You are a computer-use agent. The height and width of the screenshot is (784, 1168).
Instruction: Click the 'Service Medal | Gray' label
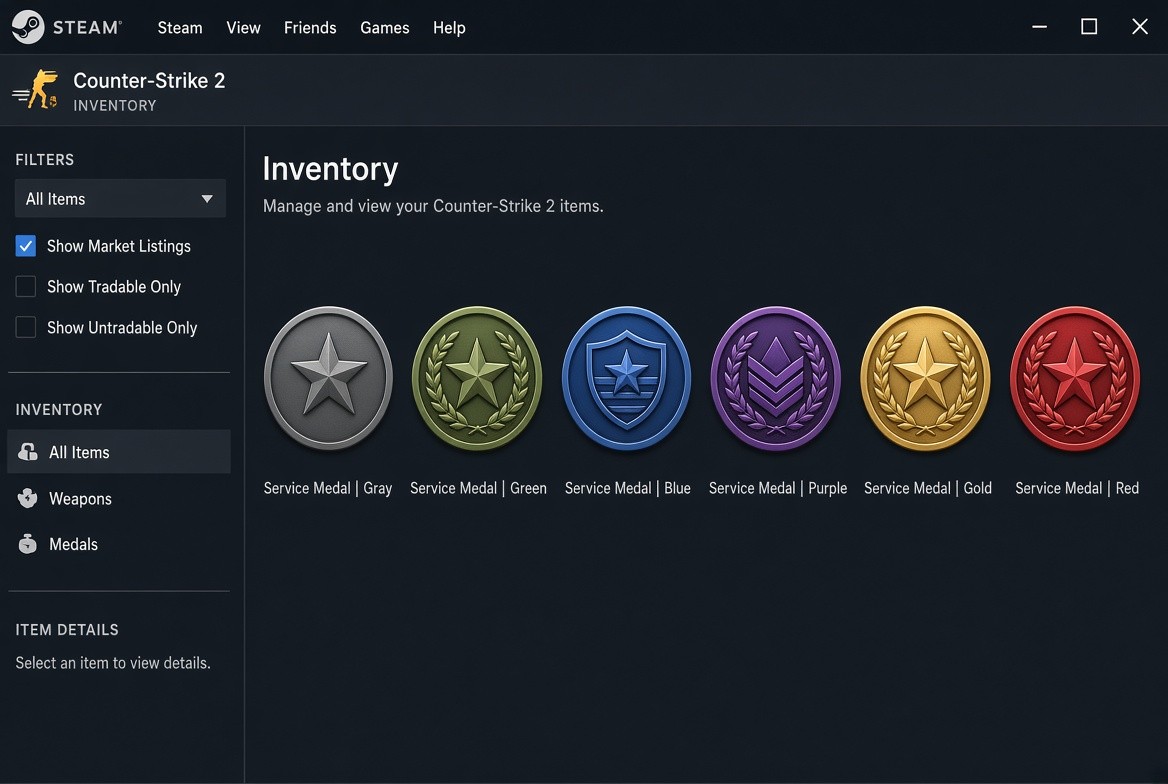328,488
